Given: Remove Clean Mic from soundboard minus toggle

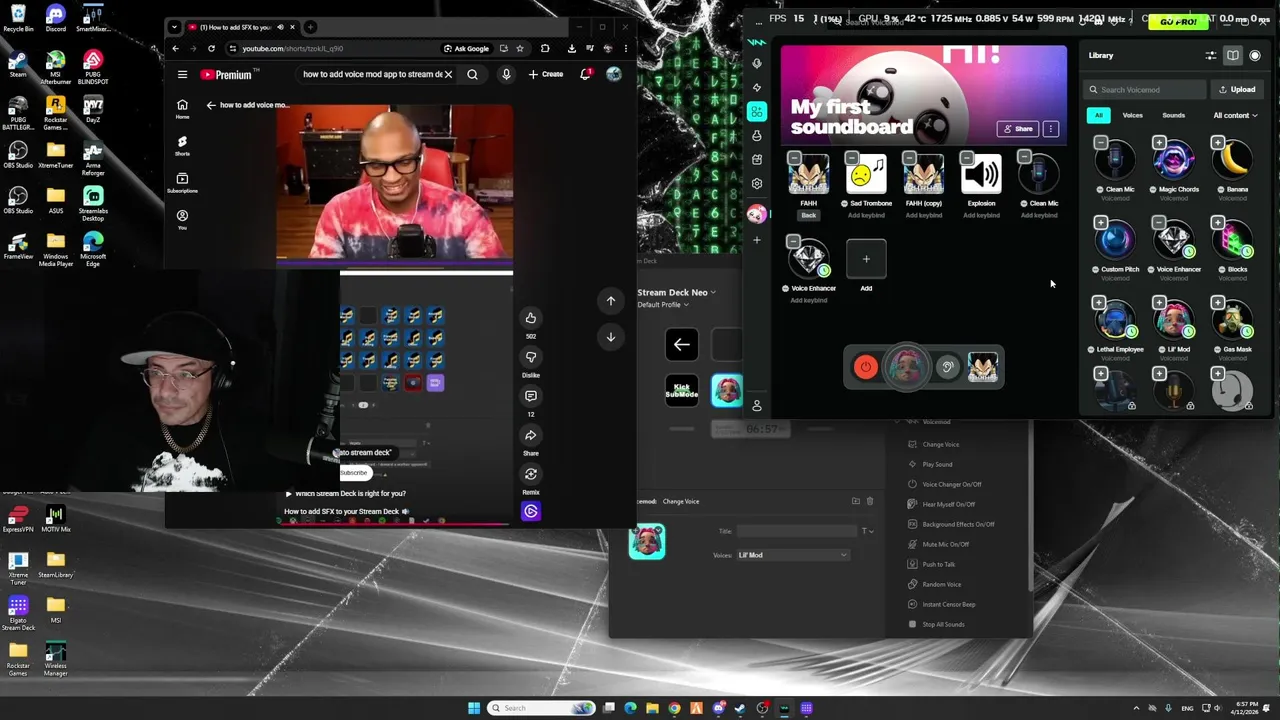Looking at the screenshot, I should tap(1024, 157).
